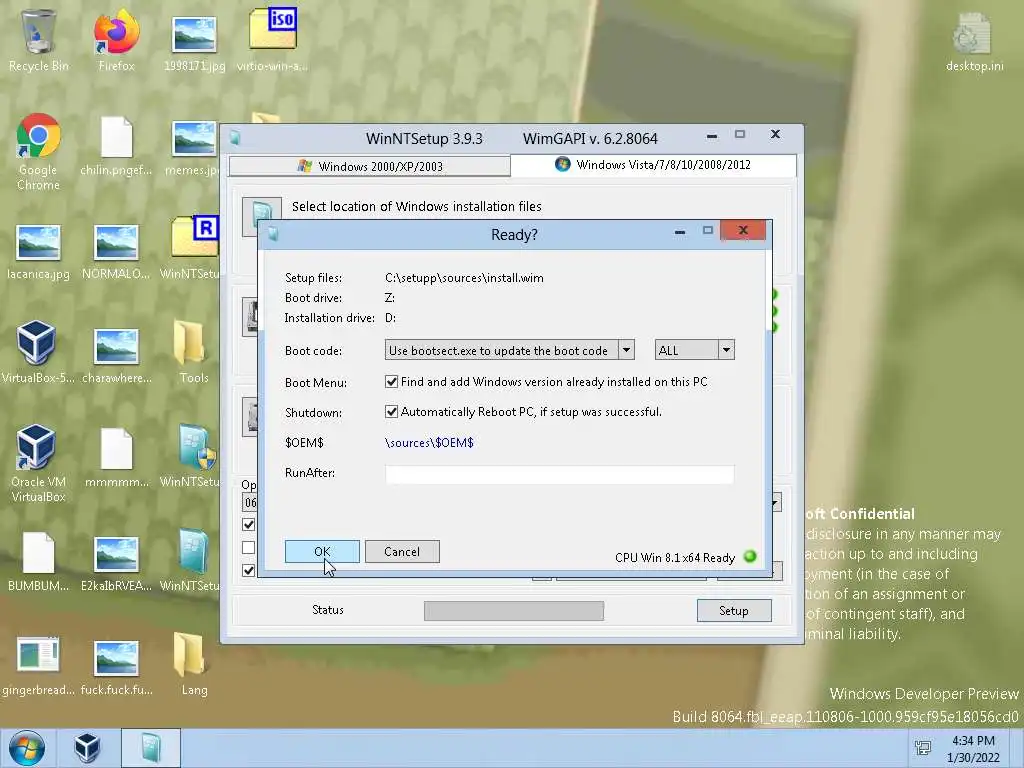Select the desktop.ini file icon
The width and height of the screenshot is (1024, 768).
[974, 40]
